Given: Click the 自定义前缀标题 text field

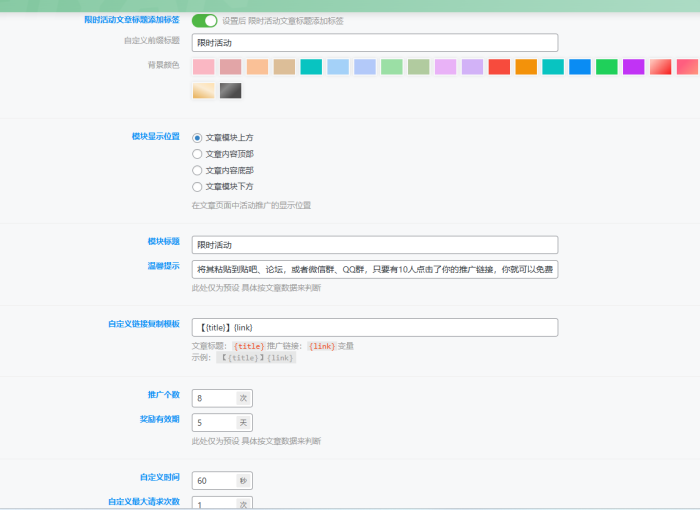Looking at the screenshot, I should click(374, 43).
